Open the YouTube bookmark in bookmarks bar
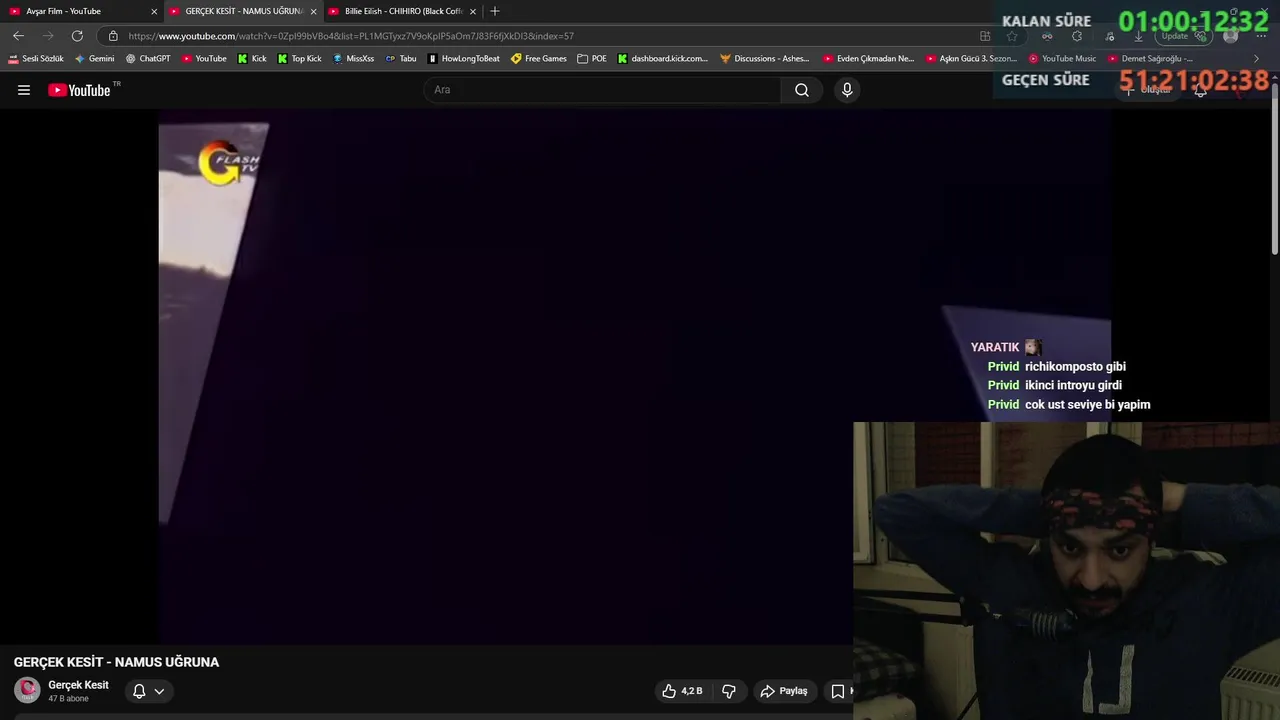 (x=204, y=59)
